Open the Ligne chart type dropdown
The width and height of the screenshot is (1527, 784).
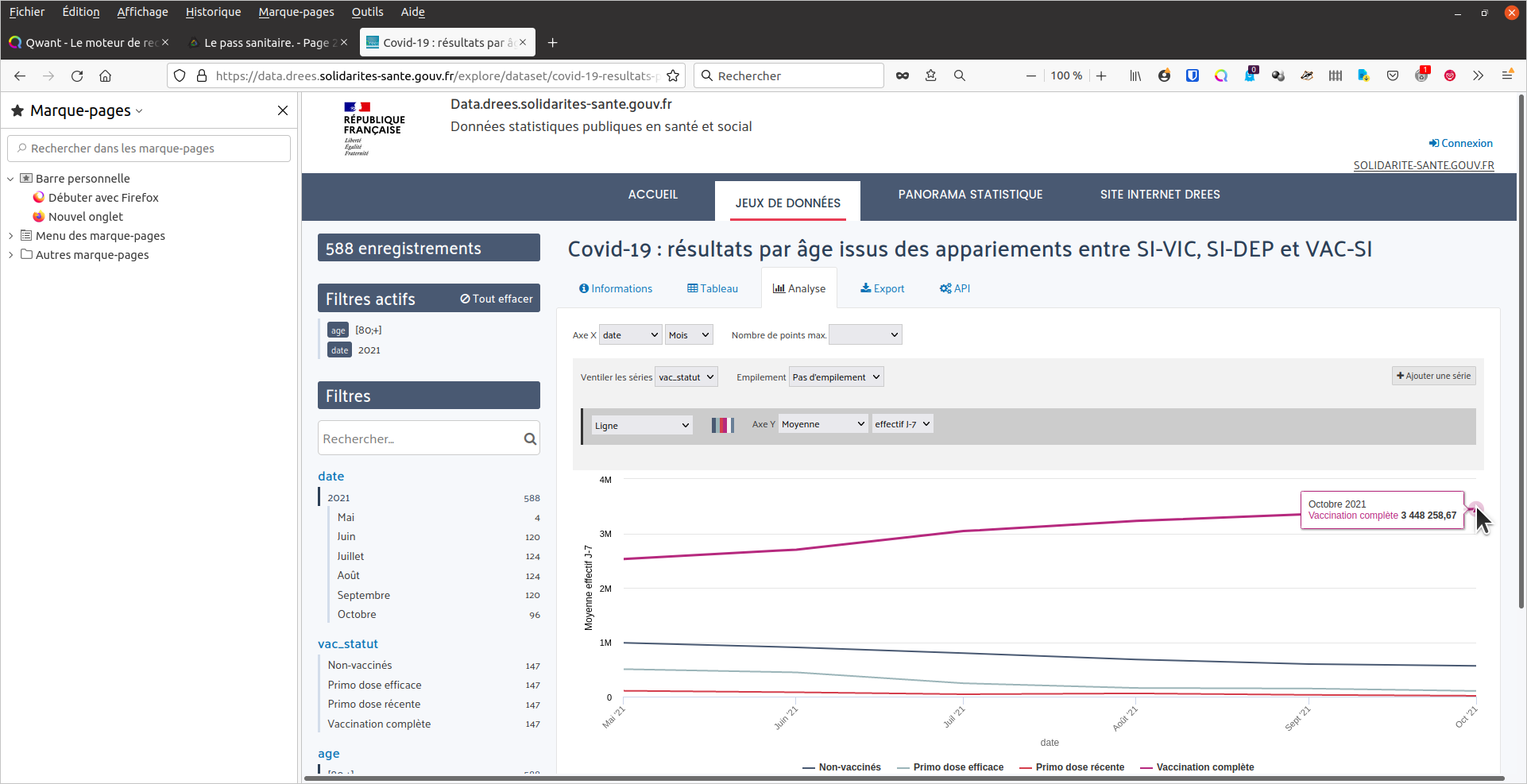coord(642,426)
